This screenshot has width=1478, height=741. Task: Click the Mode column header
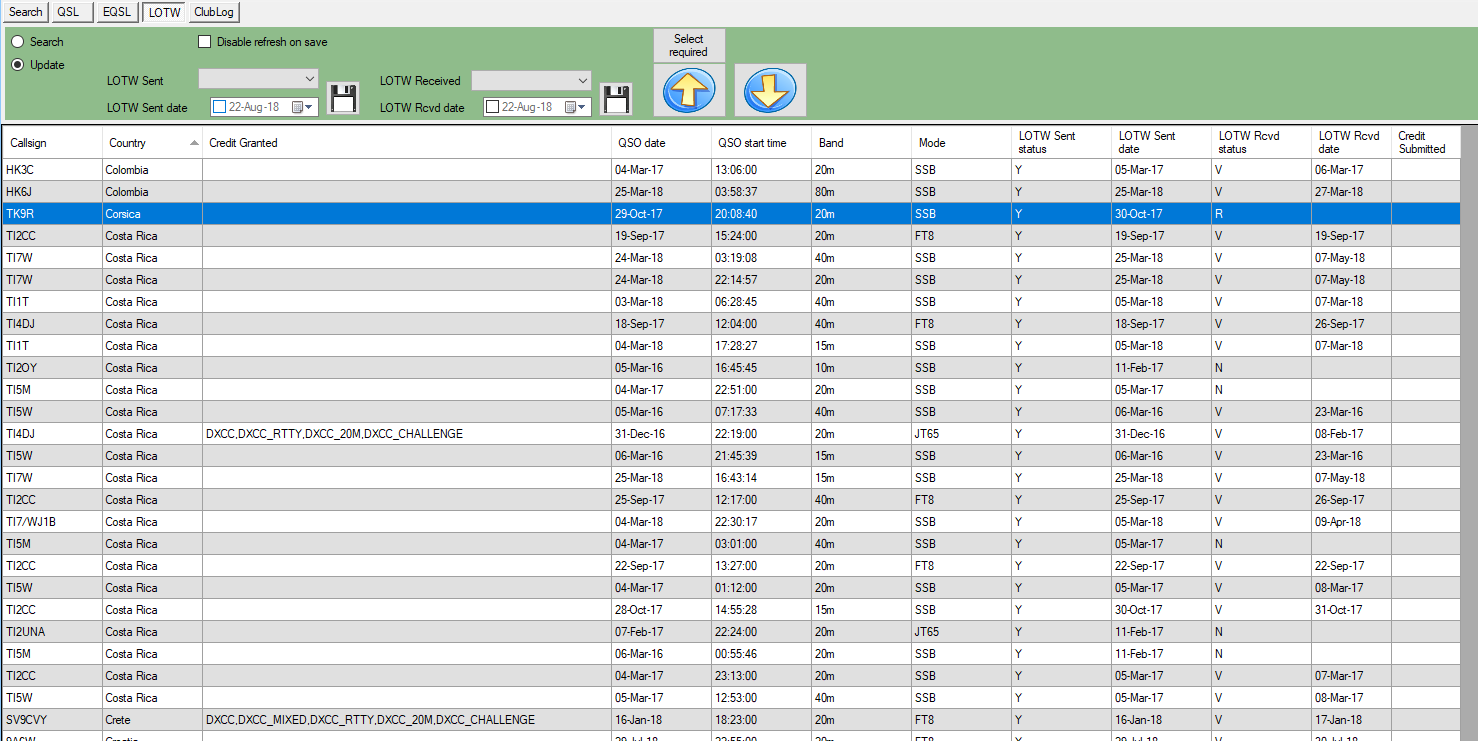point(961,143)
